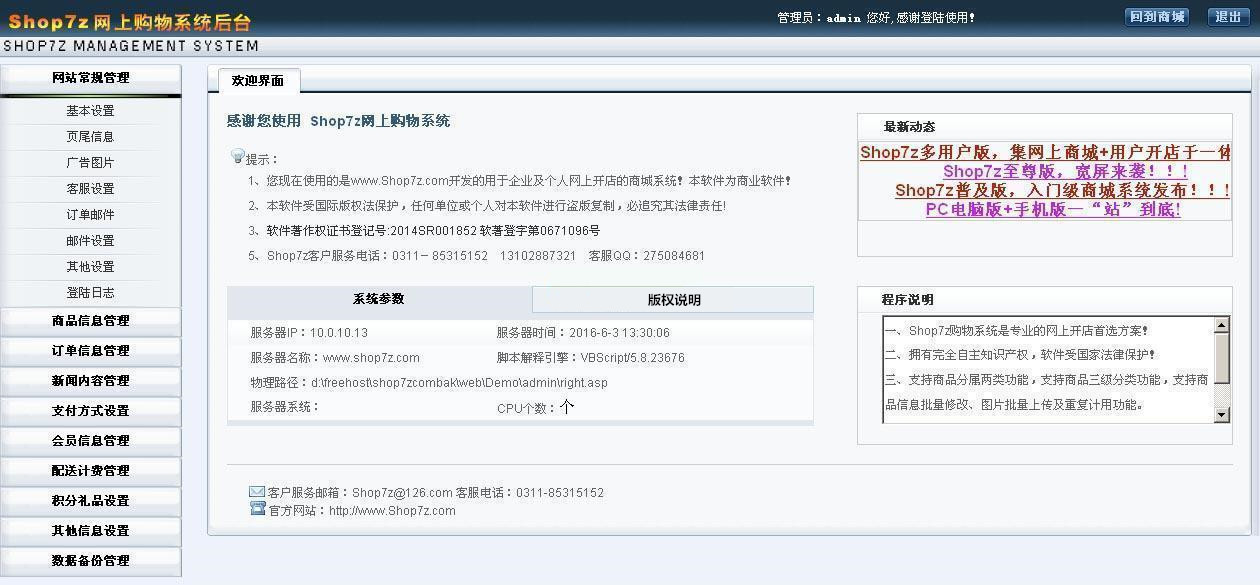Click the 最新动态 panel heading
This screenshot has width=1260, height=585.
(x=909, y=127)
